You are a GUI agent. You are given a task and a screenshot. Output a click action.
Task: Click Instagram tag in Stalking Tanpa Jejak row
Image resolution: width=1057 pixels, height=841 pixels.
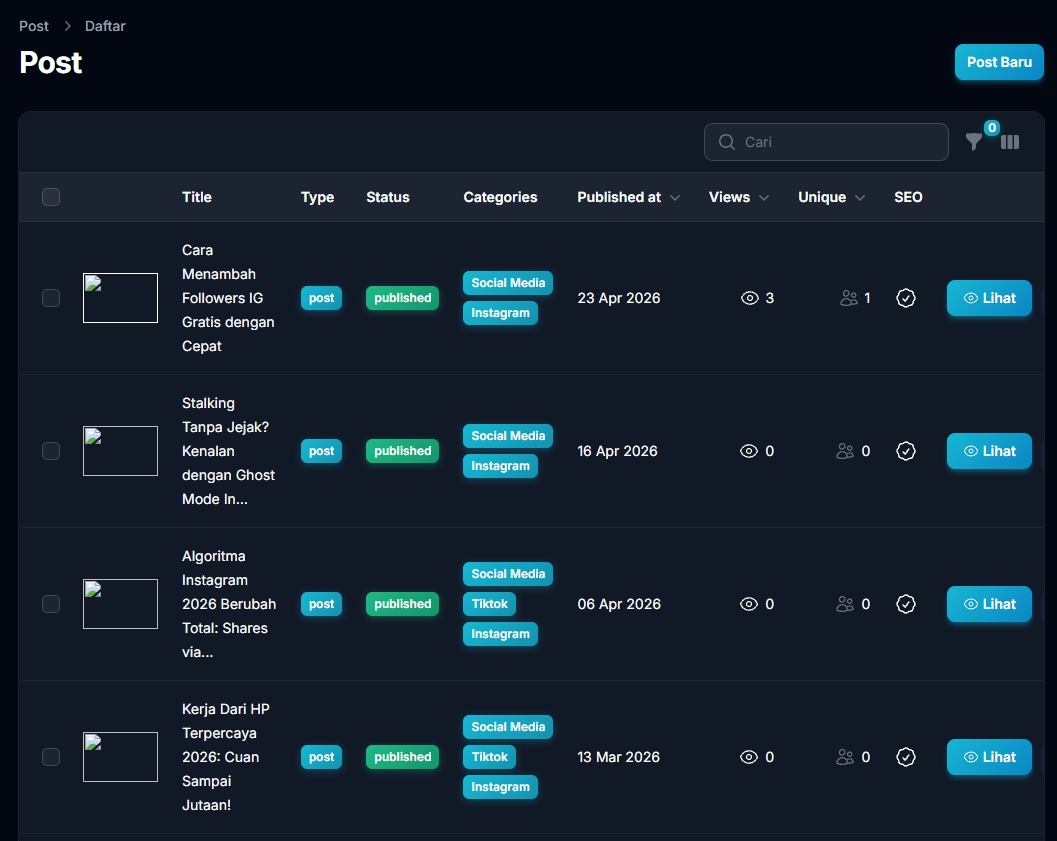point(500,466)
